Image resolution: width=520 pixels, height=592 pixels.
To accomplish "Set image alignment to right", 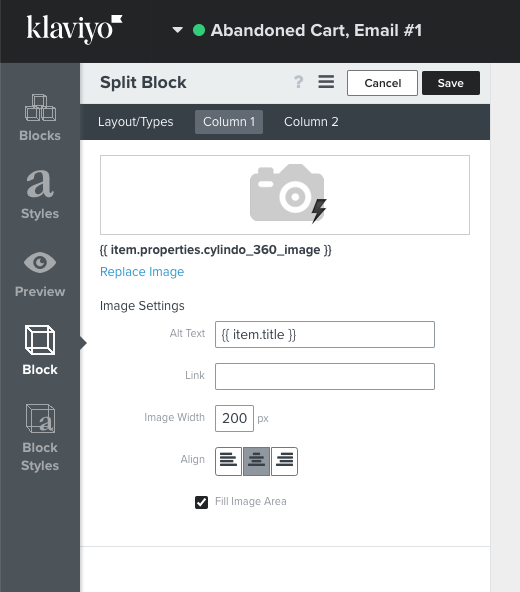I will click(284, 461).
